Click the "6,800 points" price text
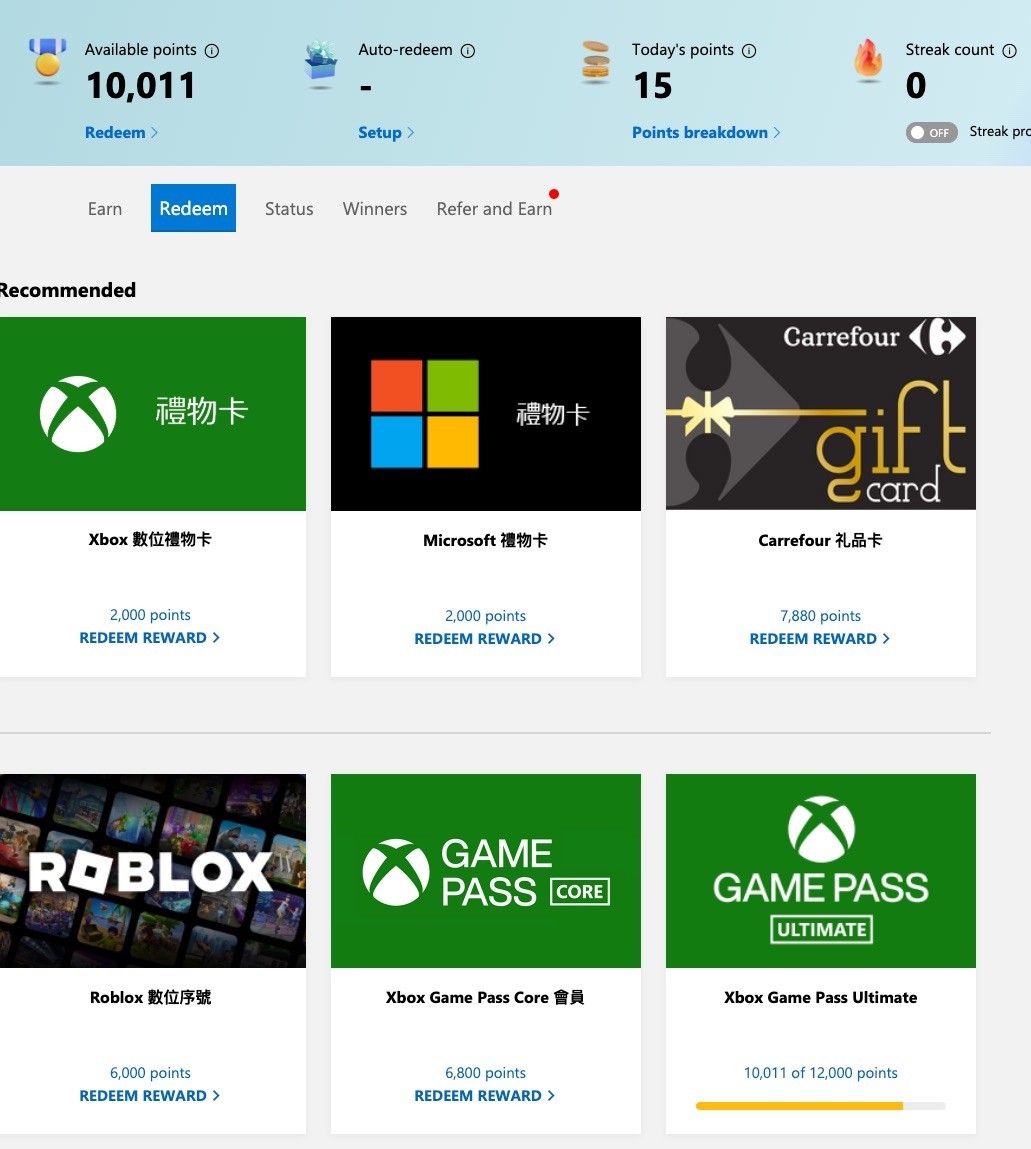Viewport: 1031px width, 1149px height. [485, 1073]
